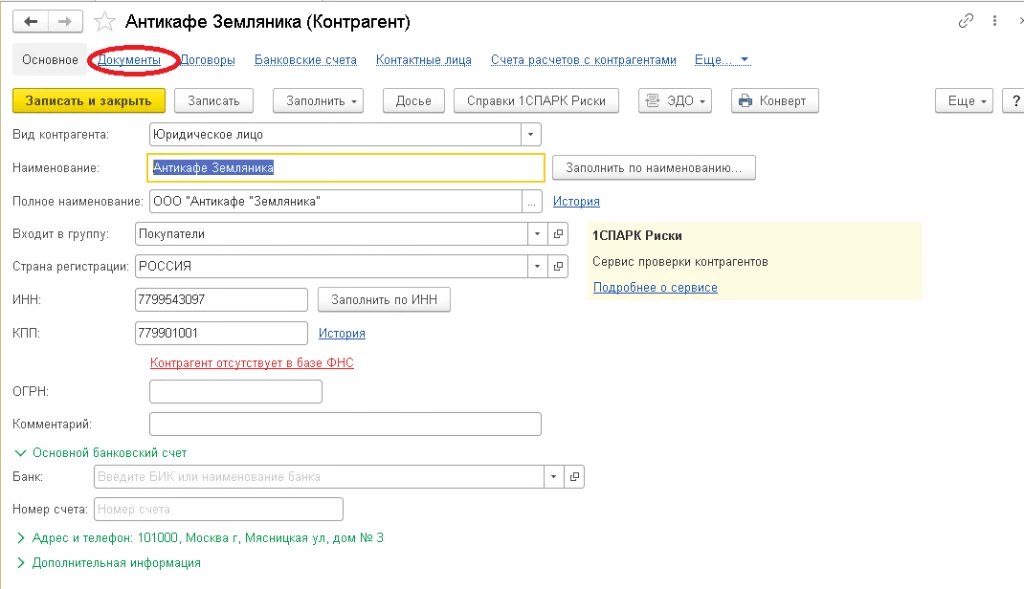Open the Банковские счета tab
The height and width of the screenshot is (589, 1024).
306,60
